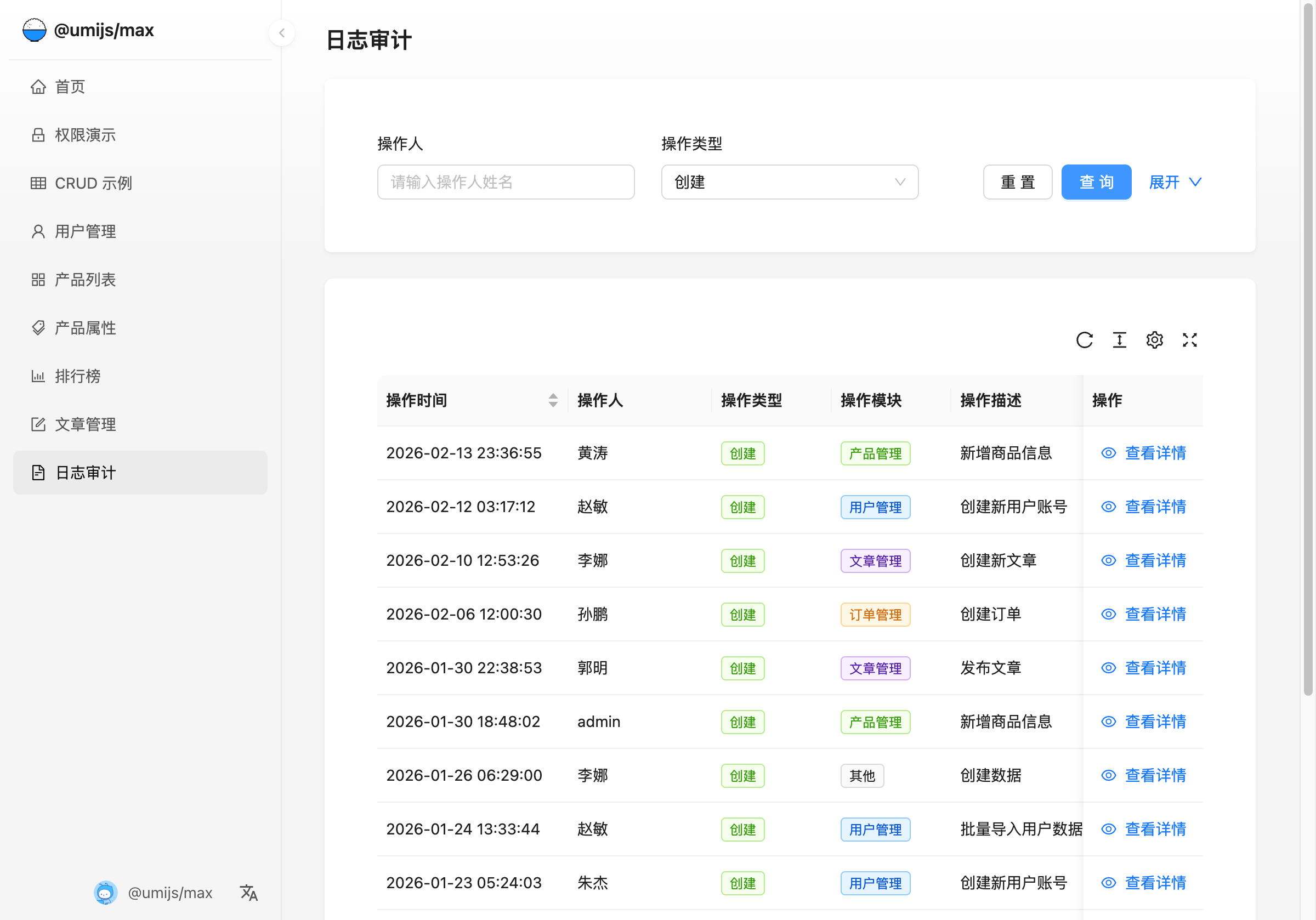Open the table density icon
This screenshot has width=1316, height=920.
(1119, 340)
